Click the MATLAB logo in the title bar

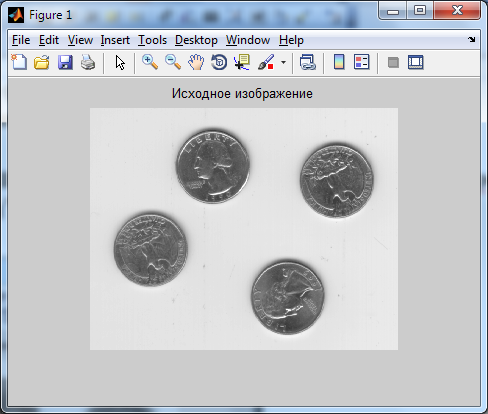coord(16,15)
